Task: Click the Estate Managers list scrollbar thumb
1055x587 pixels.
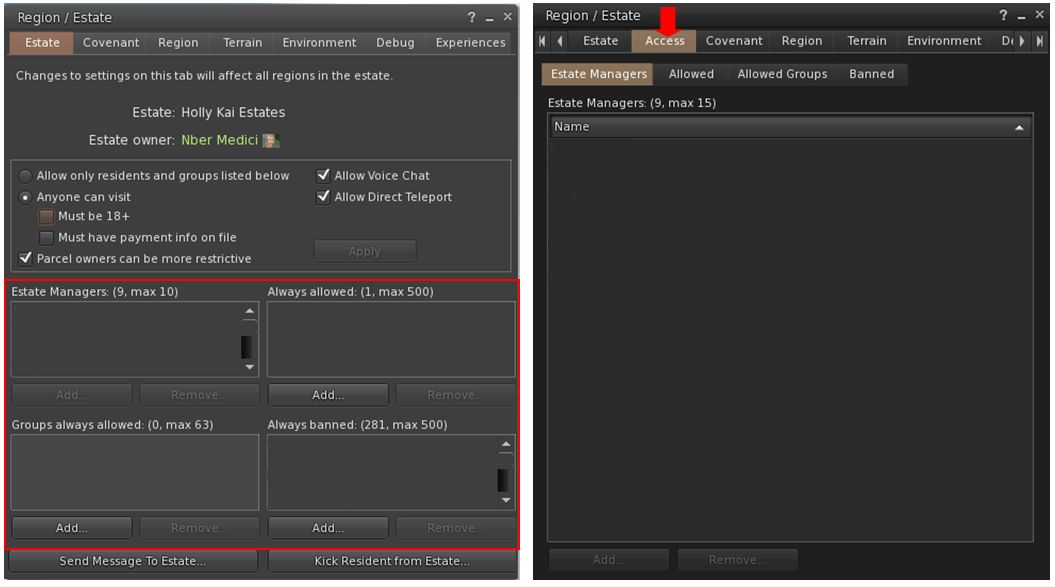Action: tap(247, 346)
